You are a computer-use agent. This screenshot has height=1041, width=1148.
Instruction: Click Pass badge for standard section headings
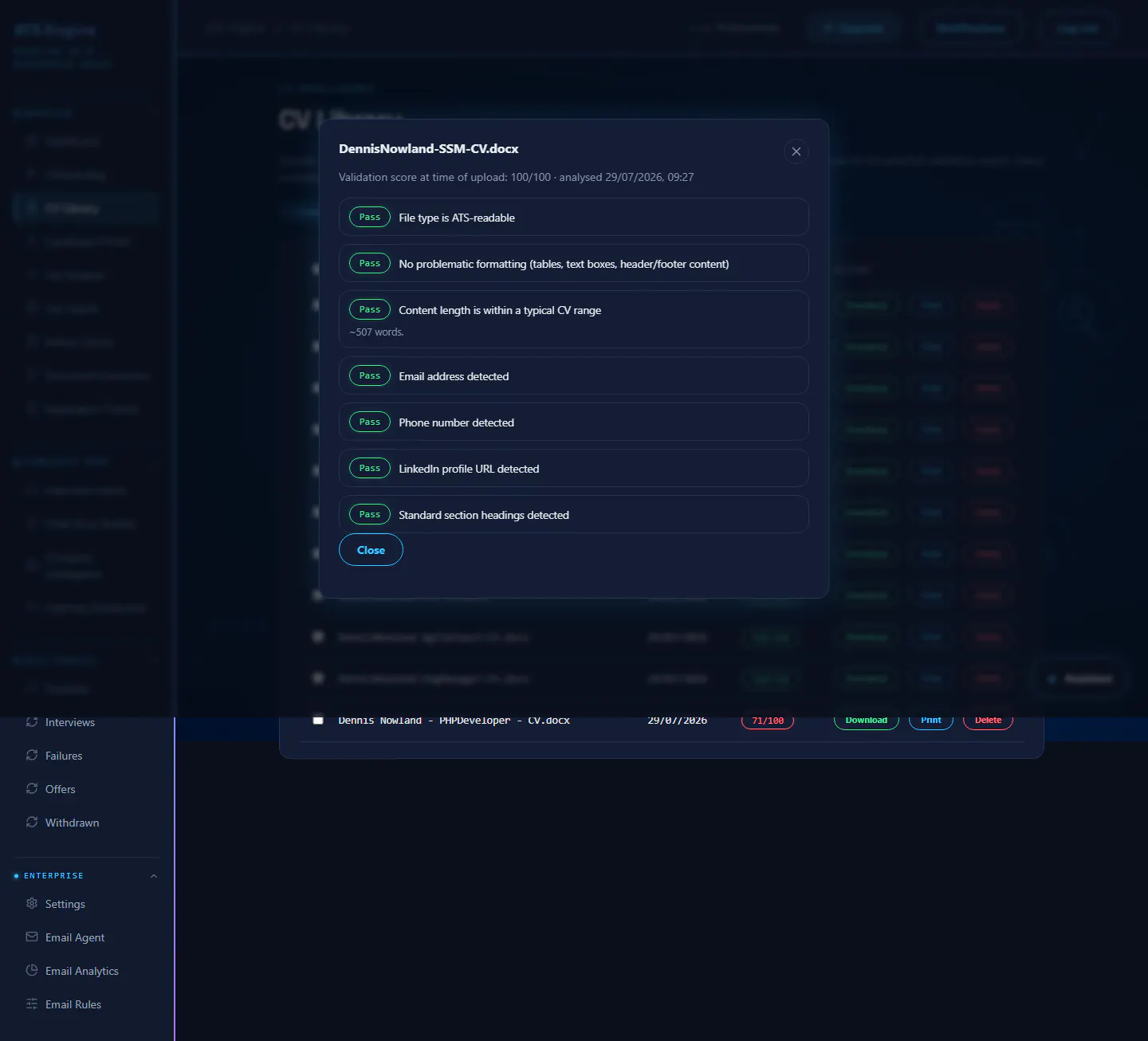[370, 514]
